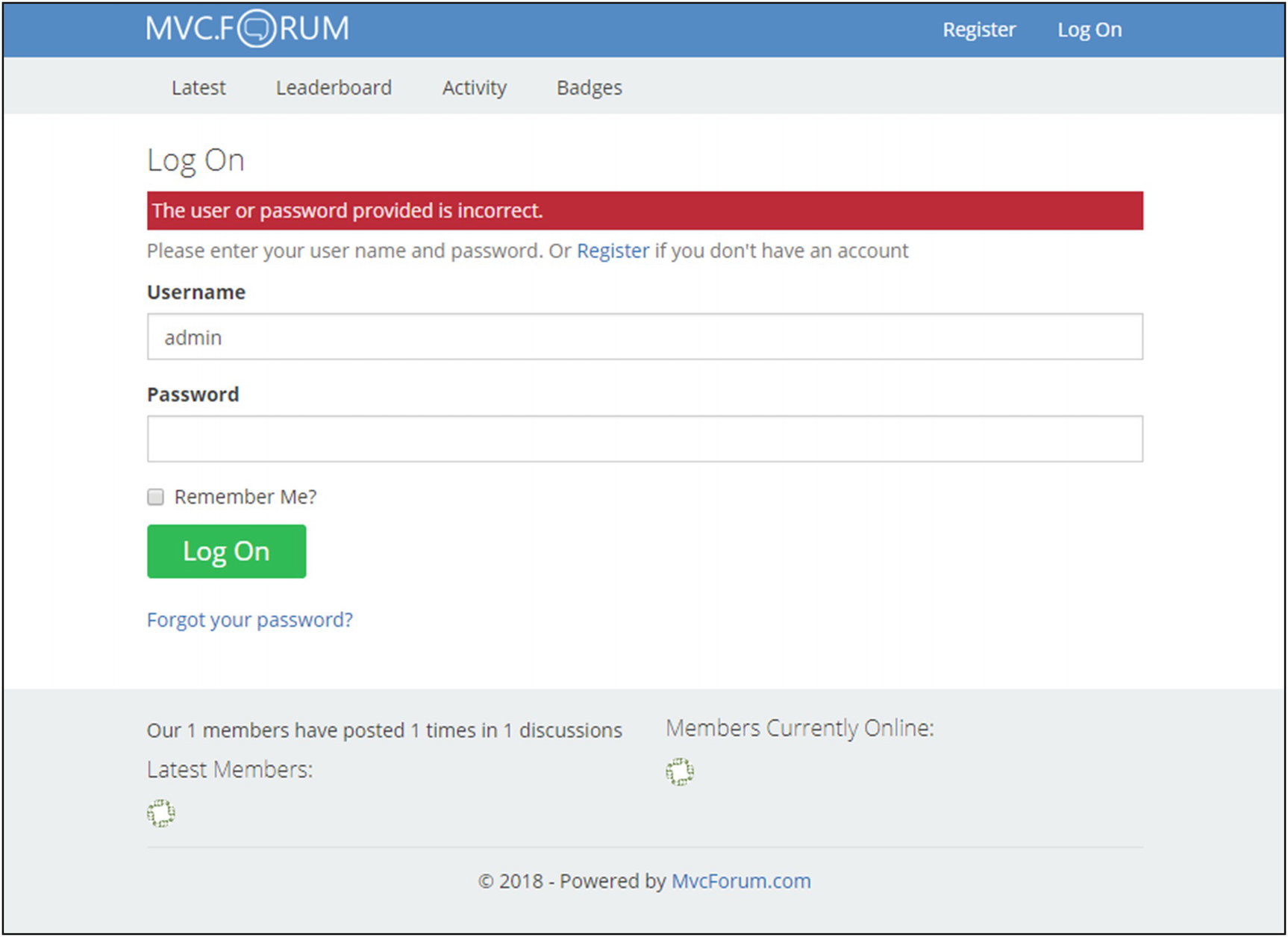The width and height of the screenshot is (1288, 937).
Task: Click the Latest Members heading
Action: point(230,770)
